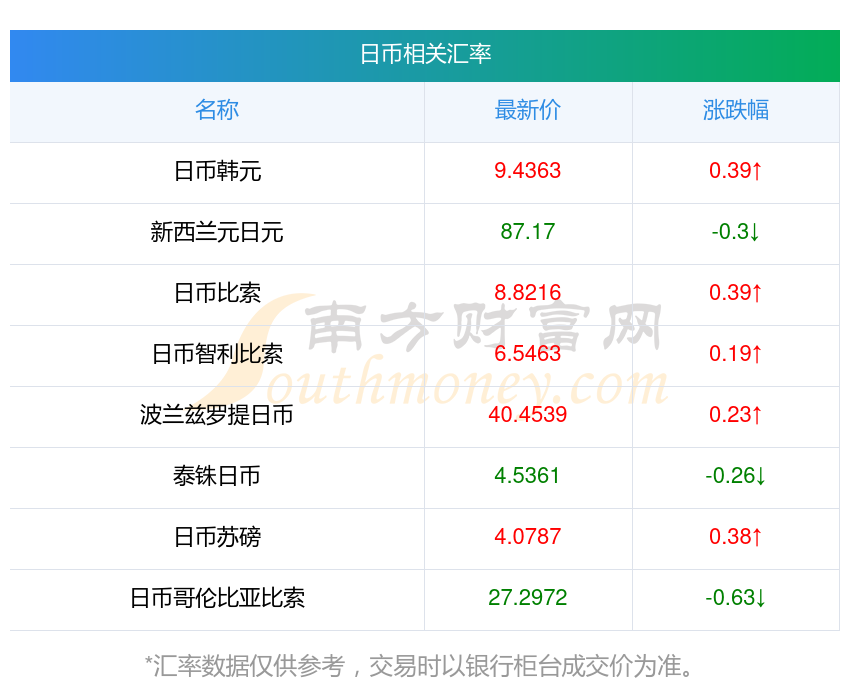Click the price 9.4363
This screenshot has height=698, width=850.
pos(527,171)
